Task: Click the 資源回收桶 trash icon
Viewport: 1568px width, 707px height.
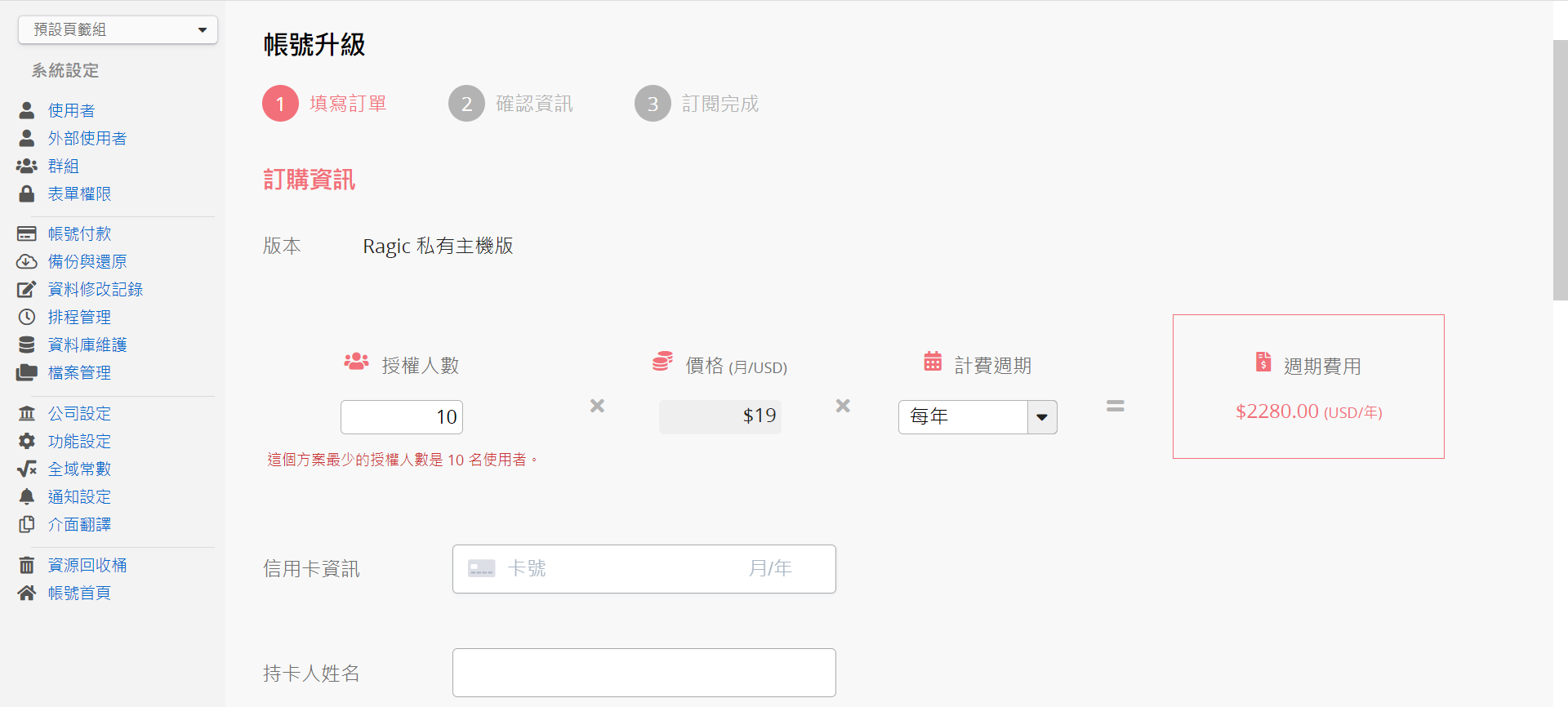Action: (27, 565)
